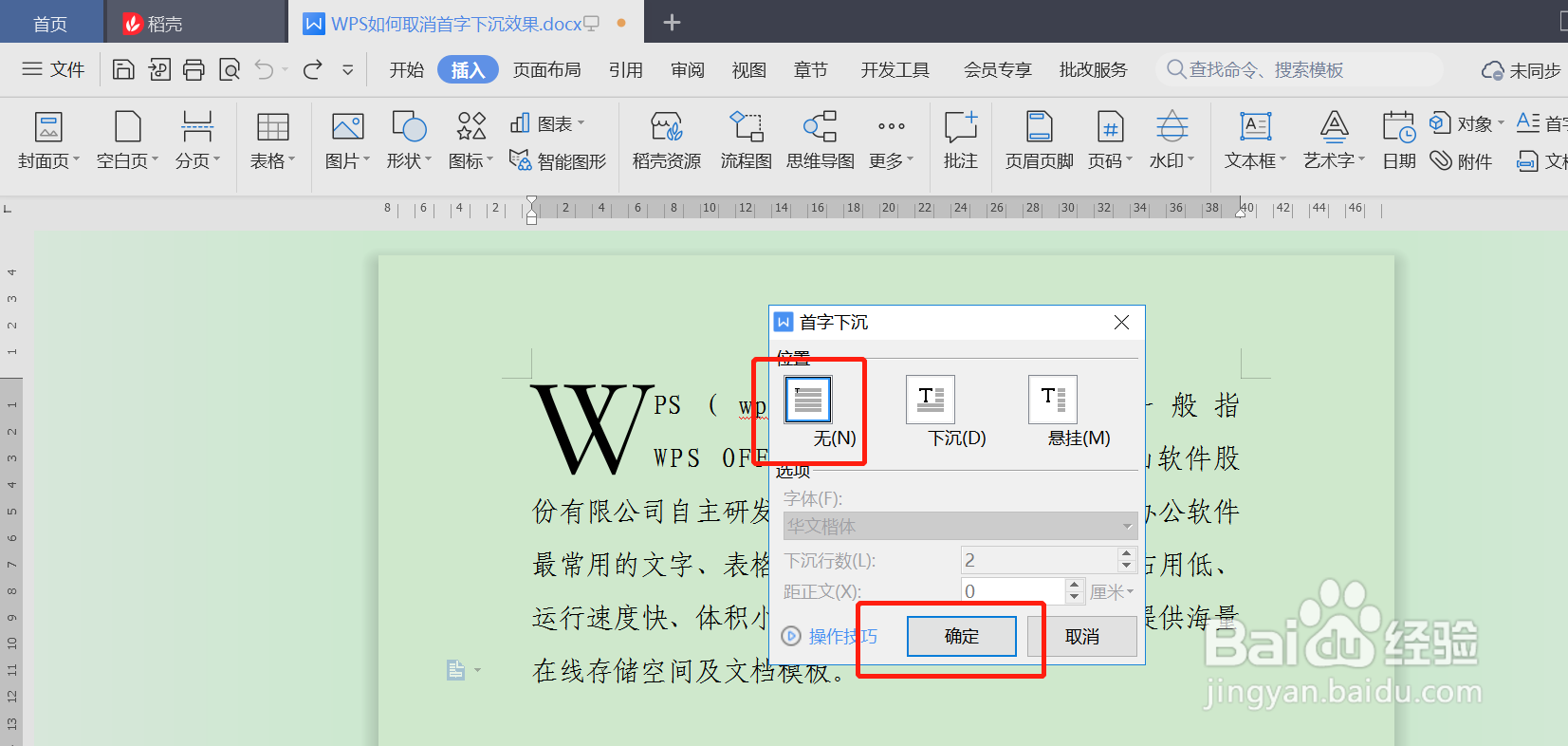
Task: Insert a 思维导图 mind map
Action: 821,140
